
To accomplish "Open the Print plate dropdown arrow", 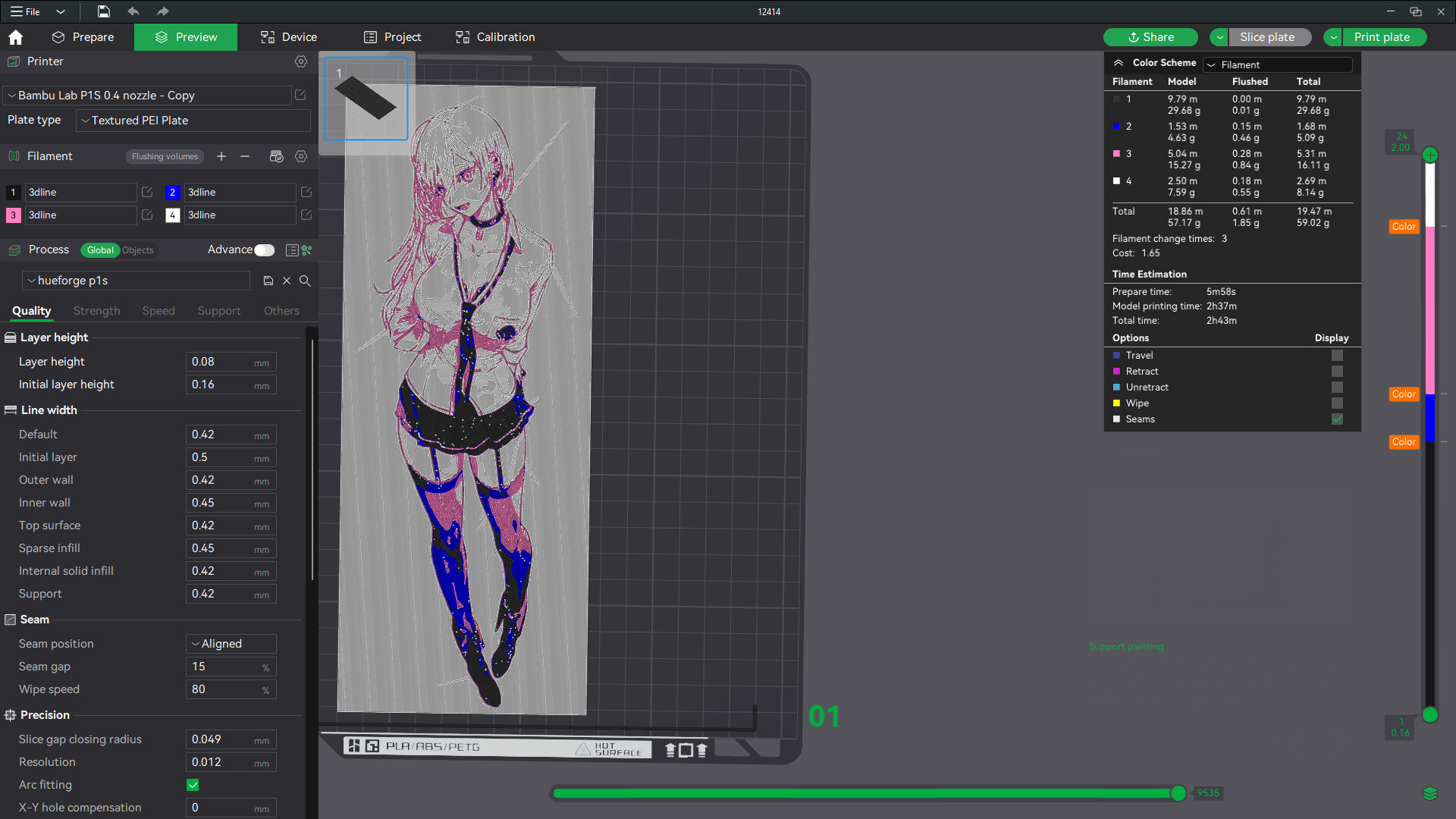I will coord(1333,37).
